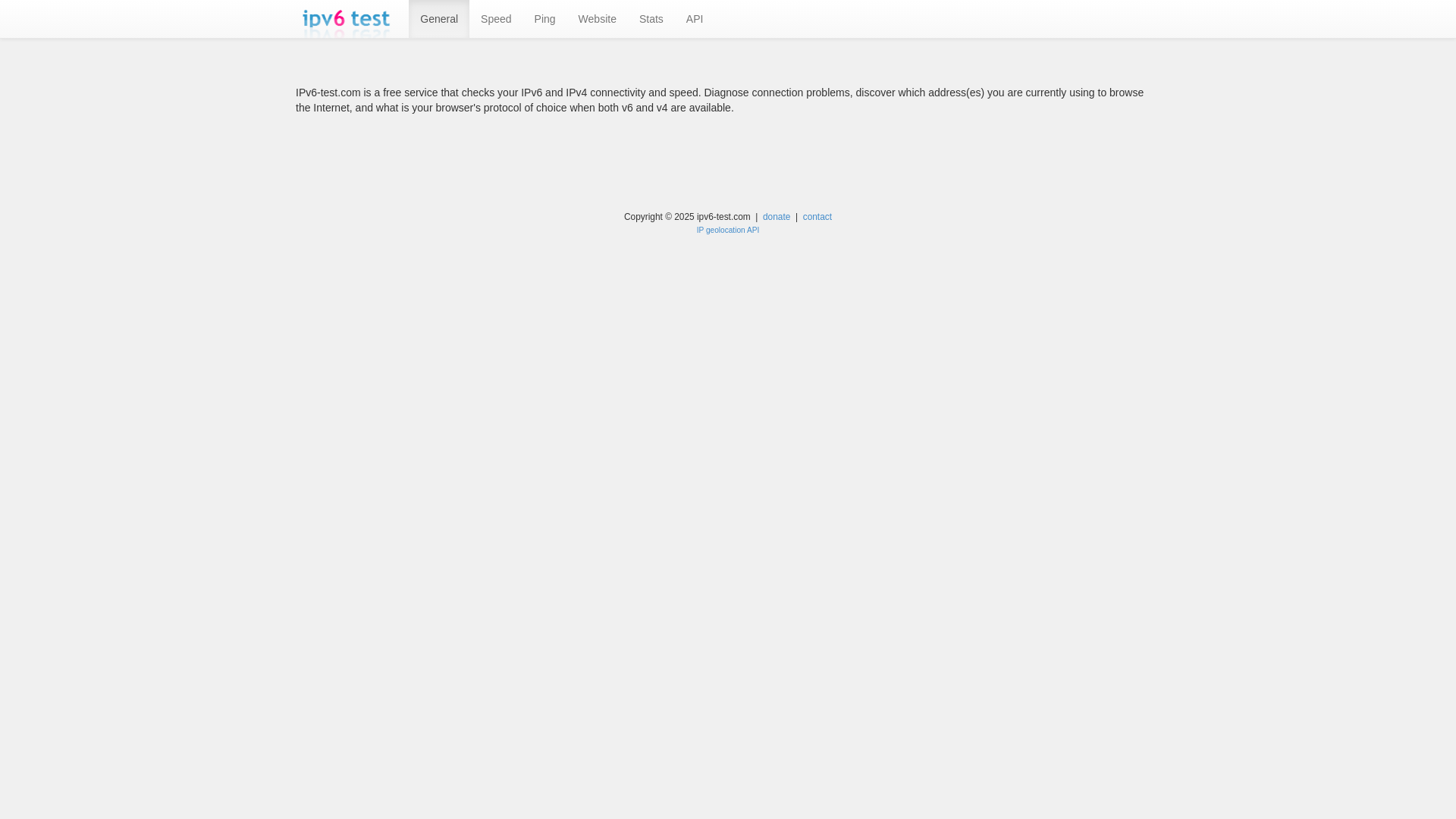Click the donate link
The image size is (1456, 819).
coord(777,217)
